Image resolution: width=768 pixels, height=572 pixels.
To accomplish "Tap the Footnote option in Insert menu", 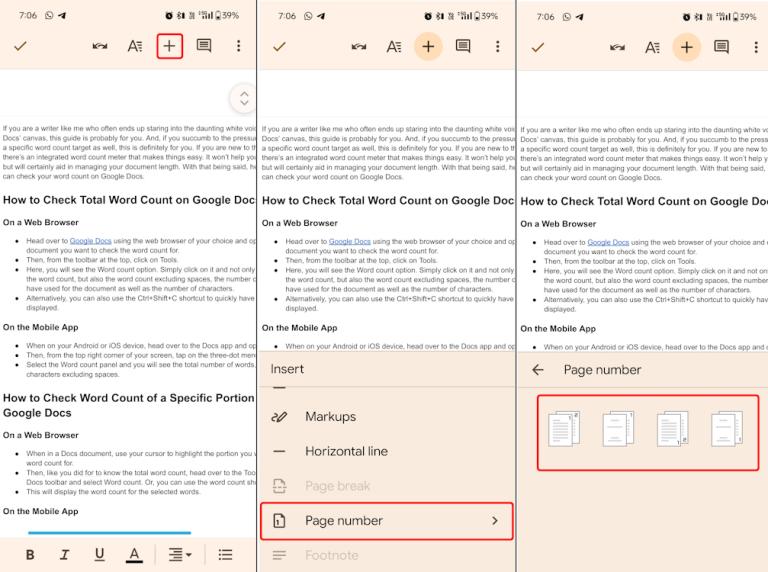I will point(331,556).
